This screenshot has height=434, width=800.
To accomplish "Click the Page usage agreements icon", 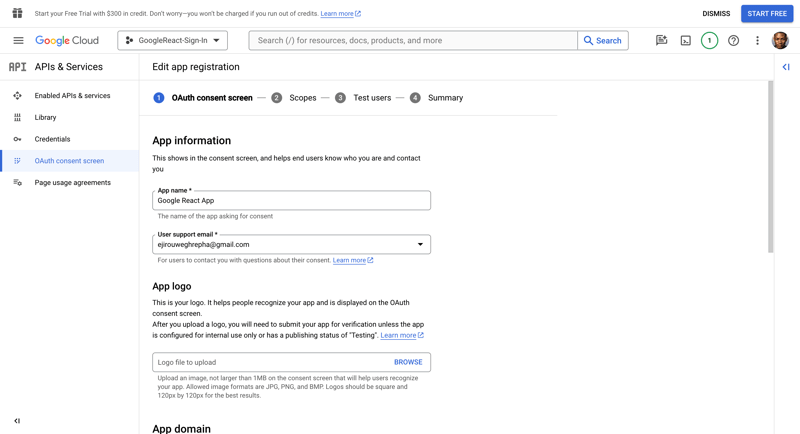I will 17,183.
